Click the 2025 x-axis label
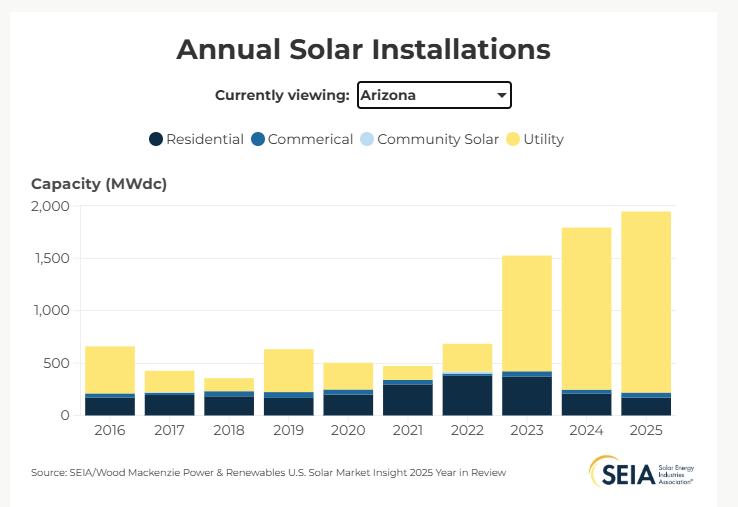The width and height of the screenshot is (738, 507). click(x=646, y=430)
